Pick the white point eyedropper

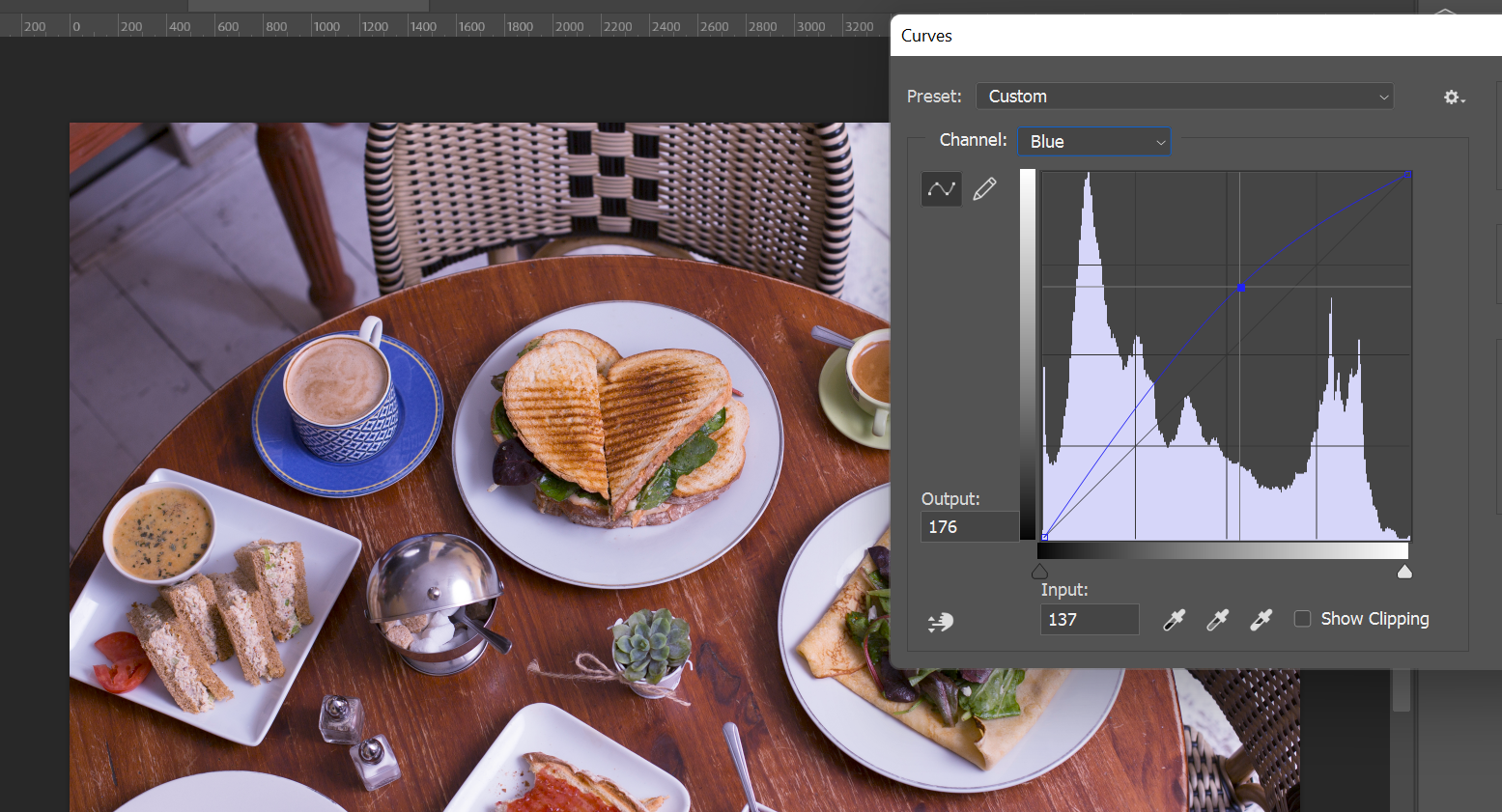coord(1261,620)
